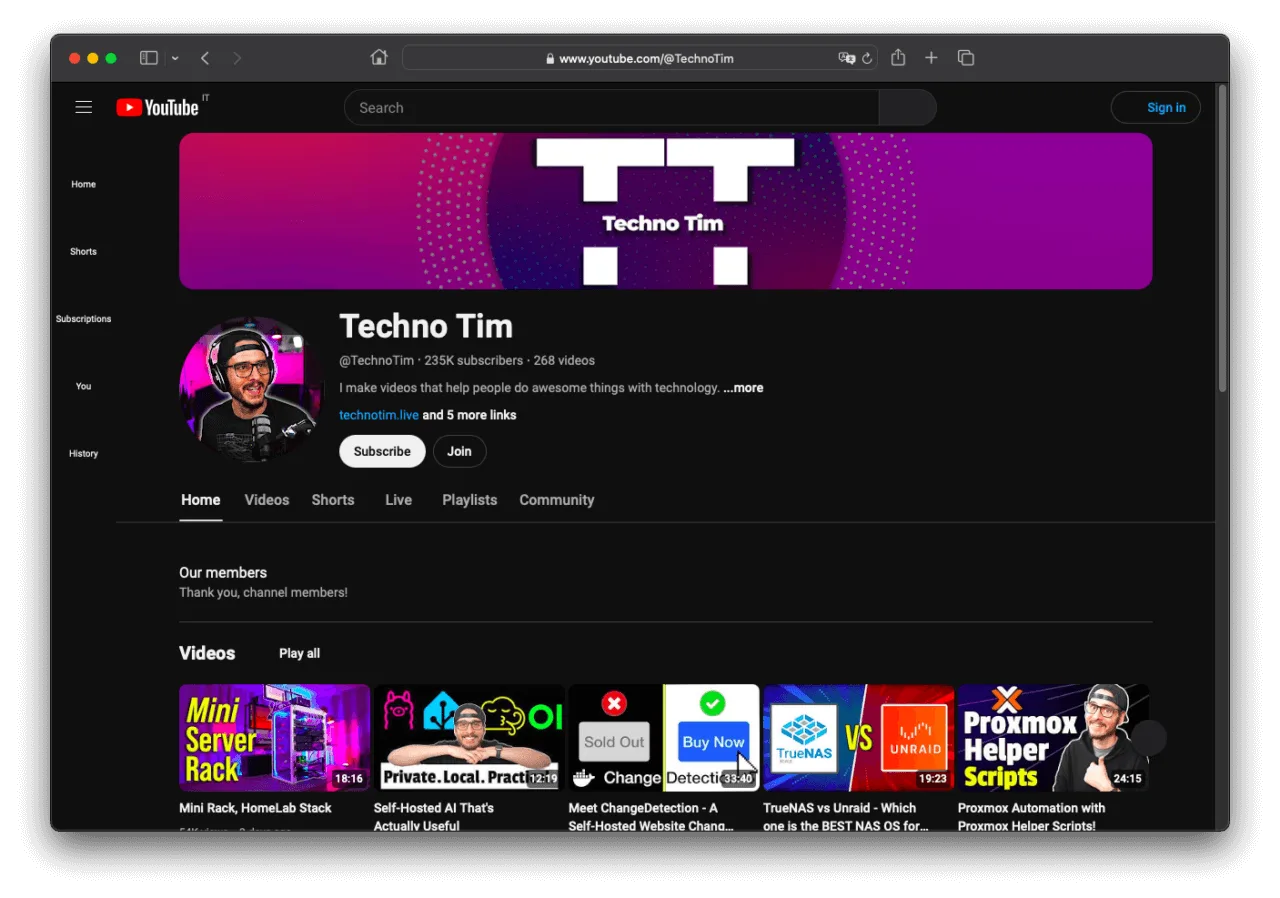Open Shorts in the left sidebar
The width and height of the screenshot is (1280, 898).
[x=84, y=251]
